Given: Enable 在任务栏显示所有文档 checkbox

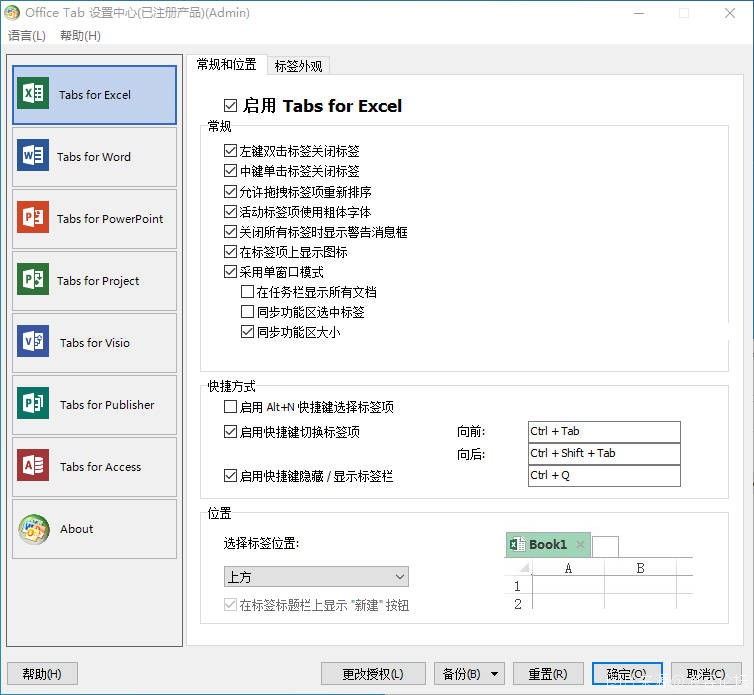Looking at the screenshot, I should pos(247,291).
